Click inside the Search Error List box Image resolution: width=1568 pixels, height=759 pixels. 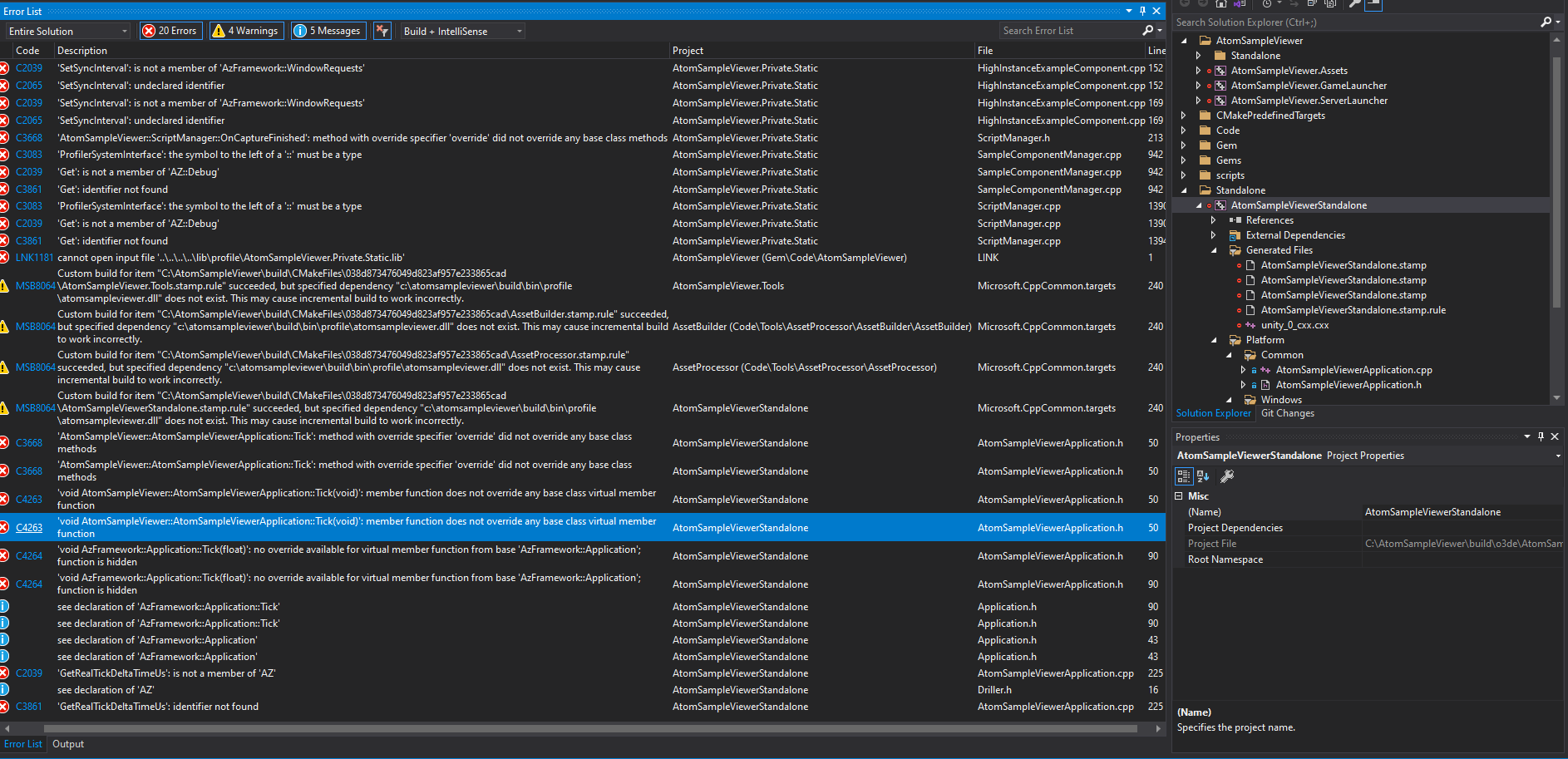(x=1072, y=30)
